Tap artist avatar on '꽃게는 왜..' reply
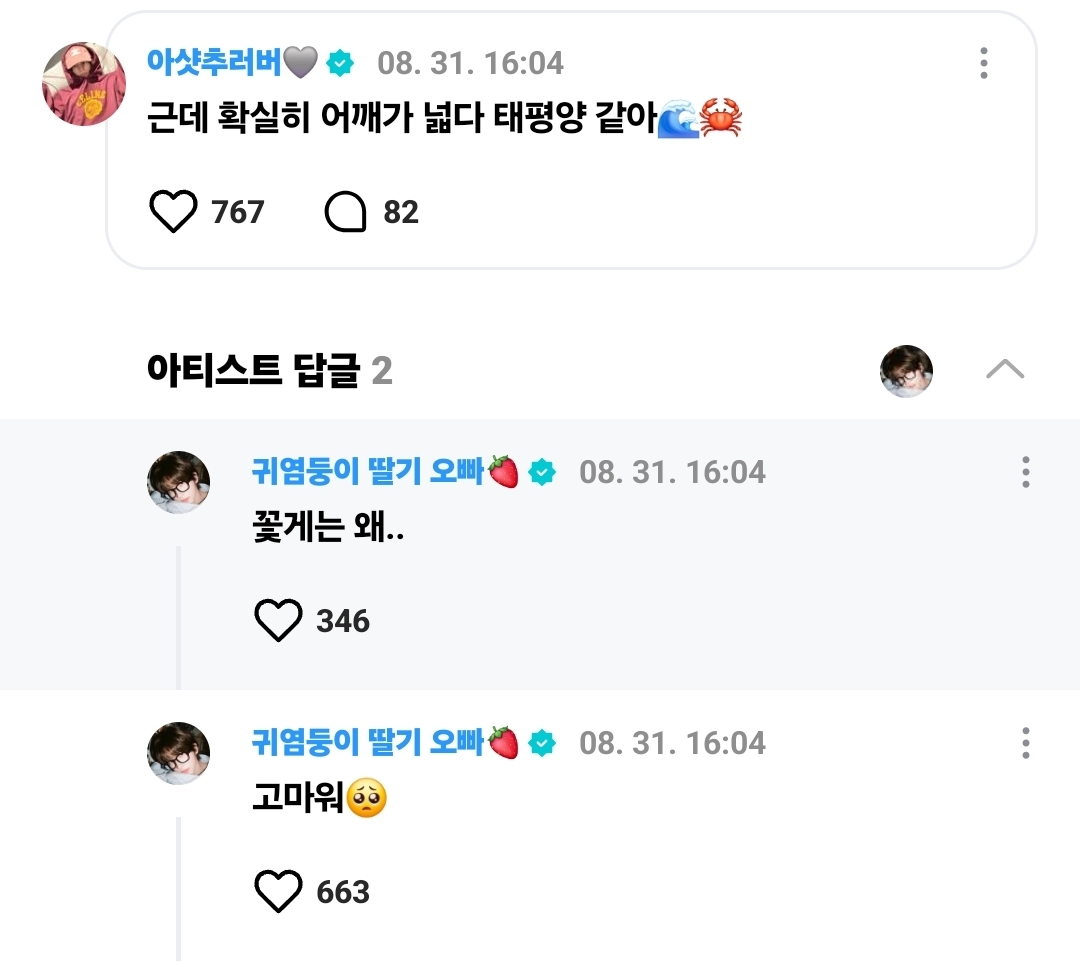 [x=179, y=482]
